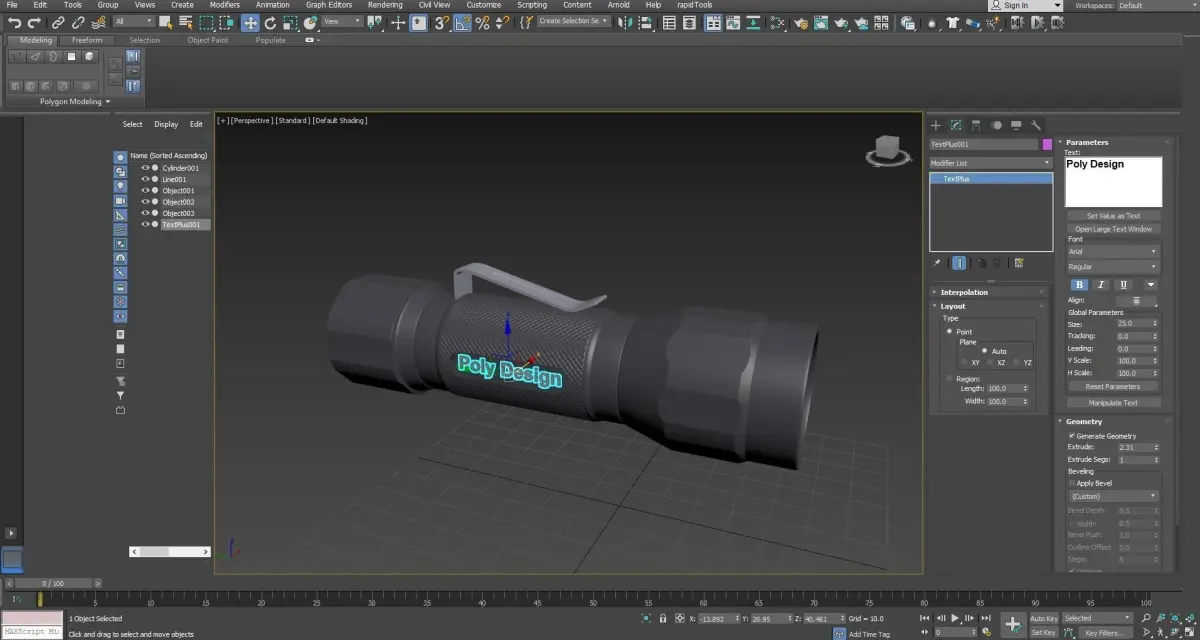Image resolution: width=1200 pixels, height=640 pixels.
Task: Toggle the Percent Snap icon
Action: [482, 23]
